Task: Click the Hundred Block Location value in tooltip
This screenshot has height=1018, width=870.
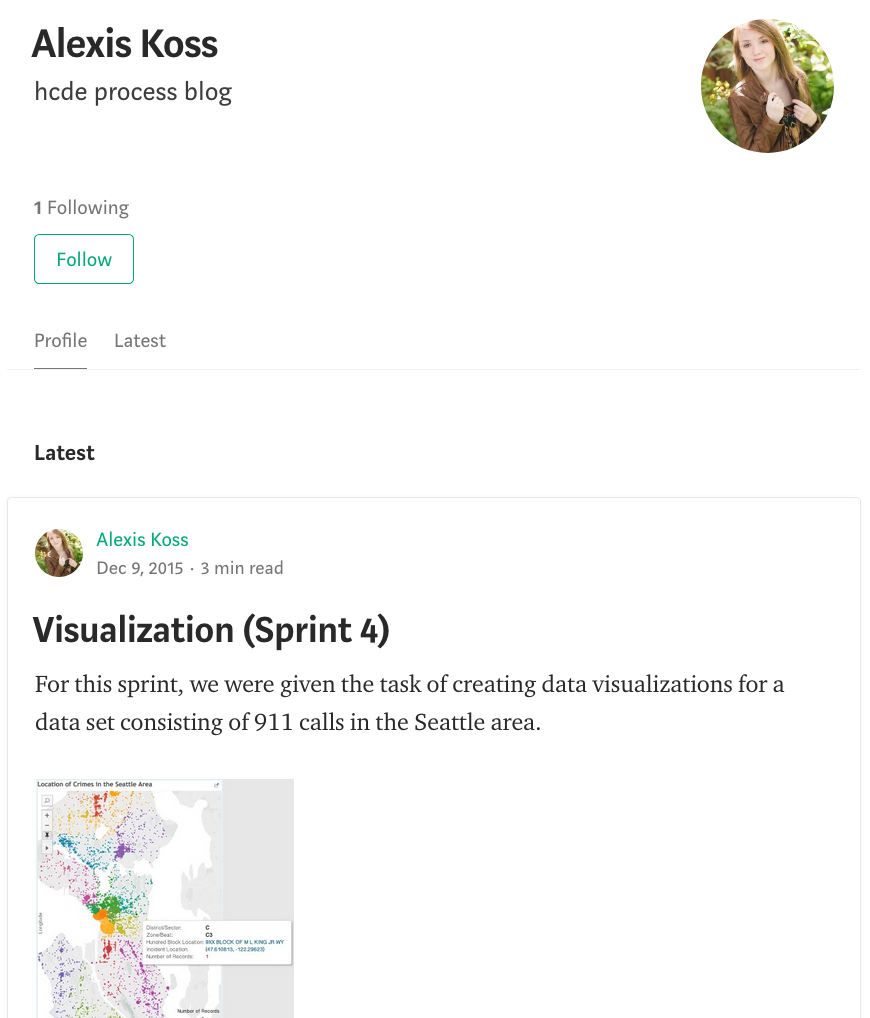Action: coord(245,942)
